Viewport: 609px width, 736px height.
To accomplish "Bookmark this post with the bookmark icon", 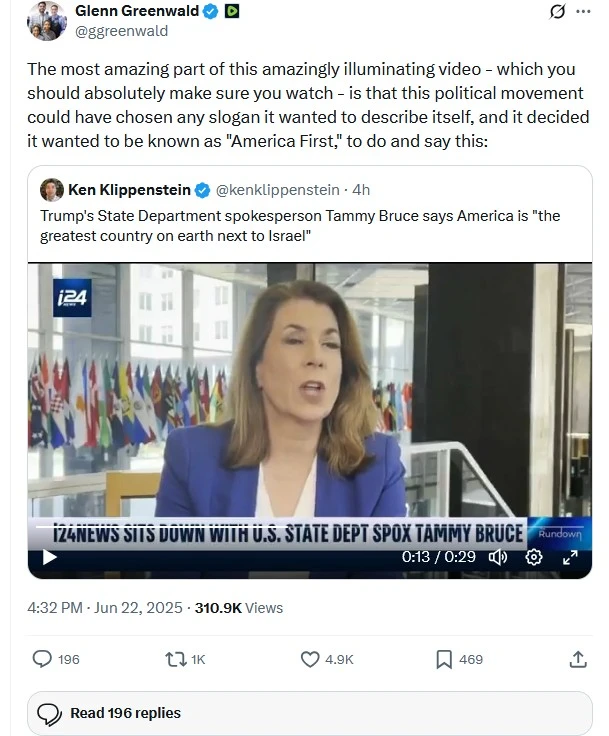I will (x=444, y=659).
